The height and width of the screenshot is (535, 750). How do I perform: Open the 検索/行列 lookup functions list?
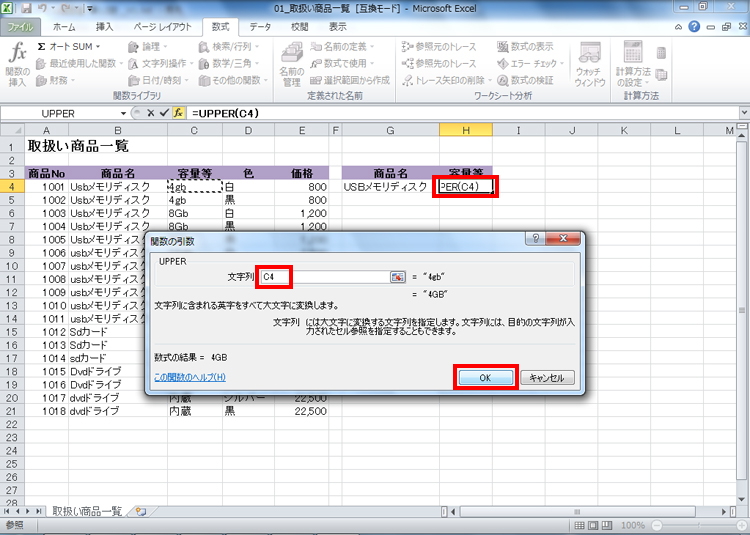(229, 47)
